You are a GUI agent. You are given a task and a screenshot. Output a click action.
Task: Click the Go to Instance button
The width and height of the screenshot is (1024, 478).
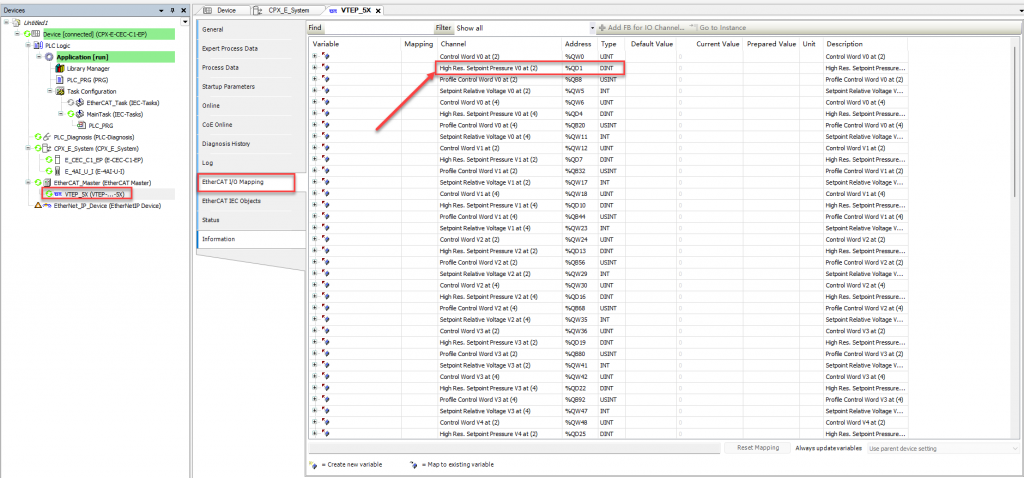pos(718,28)
